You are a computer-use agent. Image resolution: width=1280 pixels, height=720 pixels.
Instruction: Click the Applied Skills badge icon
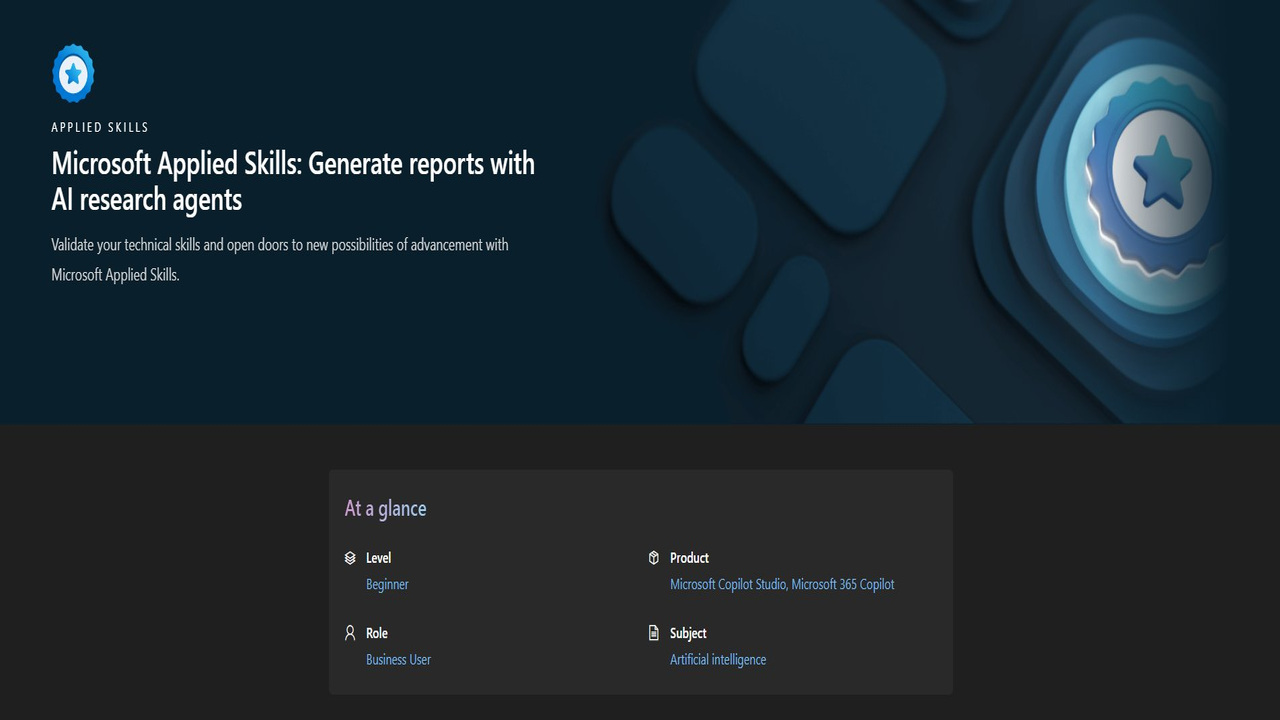pos(73,73)
